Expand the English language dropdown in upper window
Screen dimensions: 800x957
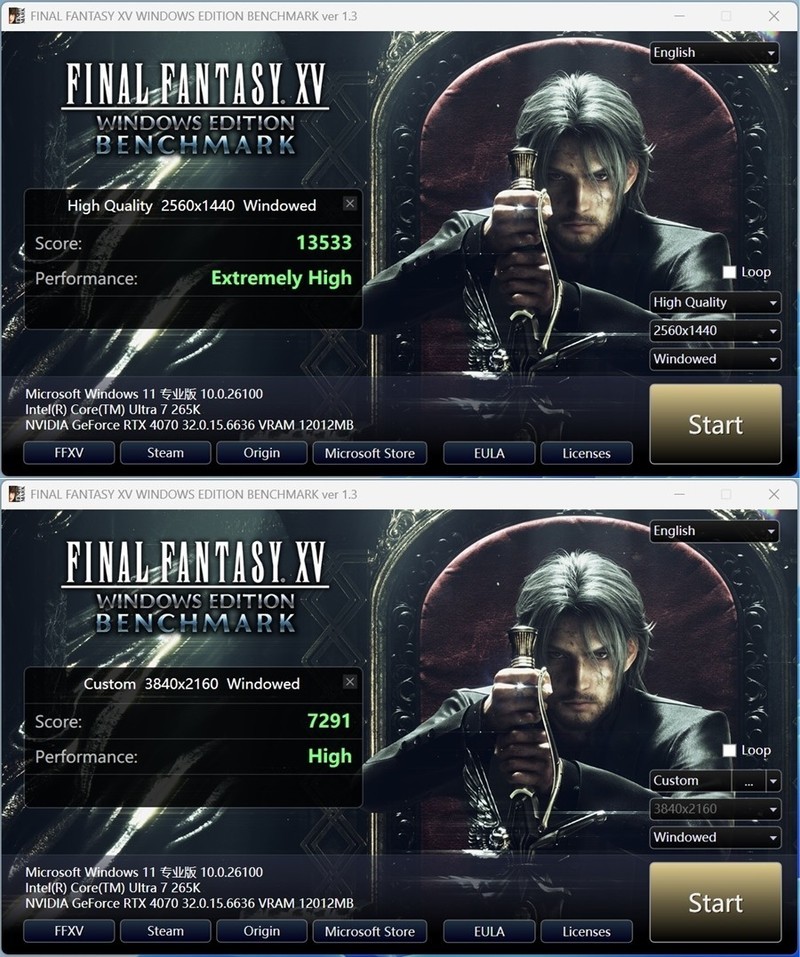pyautogui.click(x=714, y=53)
